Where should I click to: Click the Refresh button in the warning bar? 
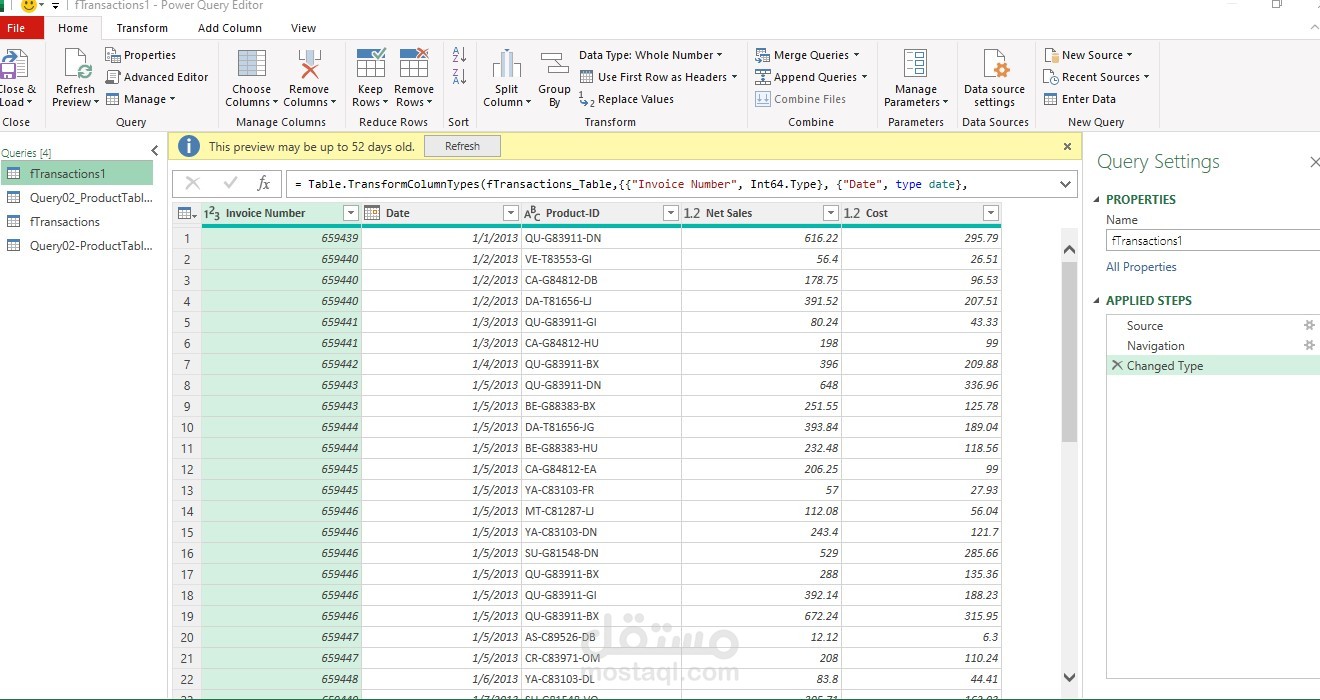(x=462, y=146)
